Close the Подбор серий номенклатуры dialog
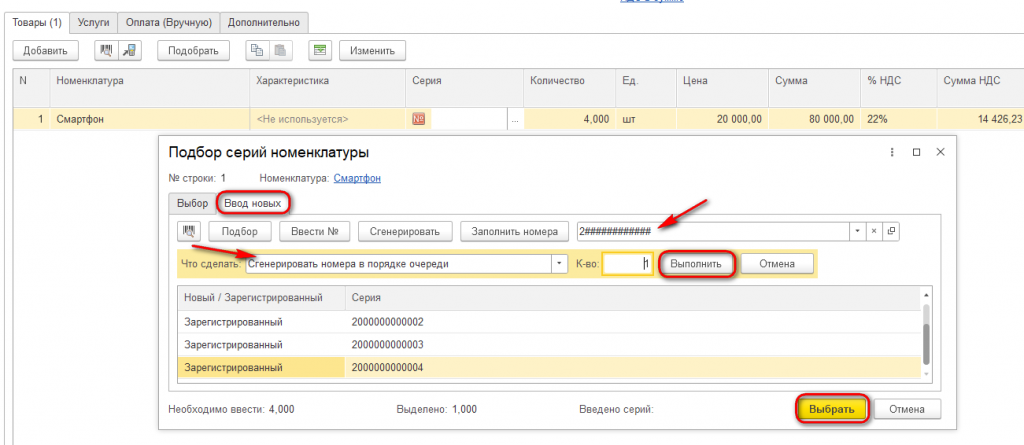Viewport: 1024px width, 445px height. pos(940,152)
